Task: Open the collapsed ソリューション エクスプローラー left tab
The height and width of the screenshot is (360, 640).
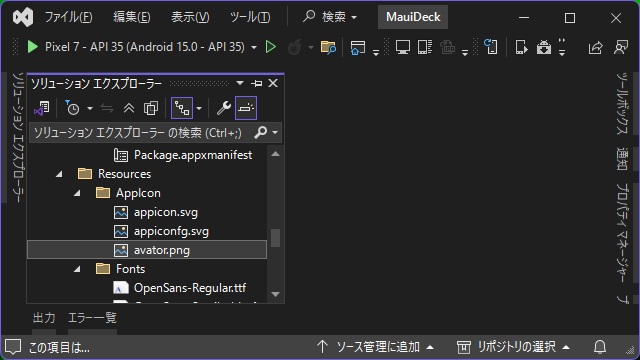Action: click(x=18, y=137)
